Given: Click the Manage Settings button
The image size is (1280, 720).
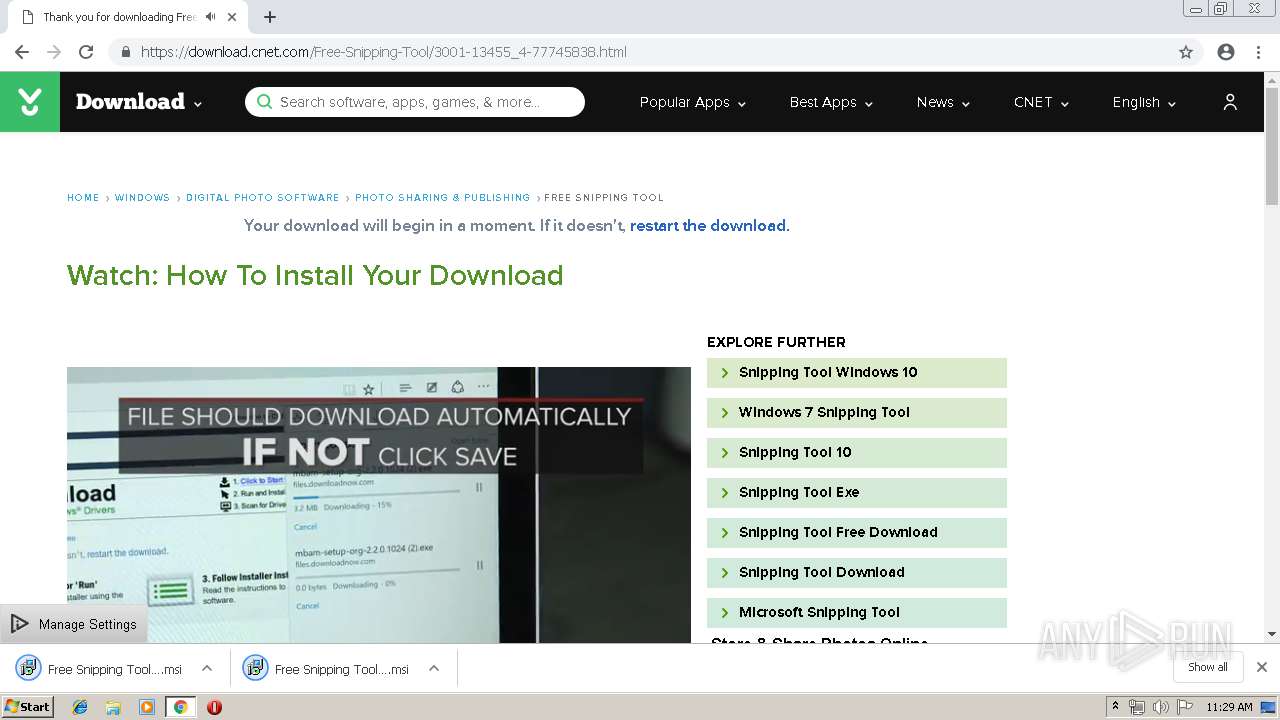Looking at the screenshot, I should tap(74, 624).
